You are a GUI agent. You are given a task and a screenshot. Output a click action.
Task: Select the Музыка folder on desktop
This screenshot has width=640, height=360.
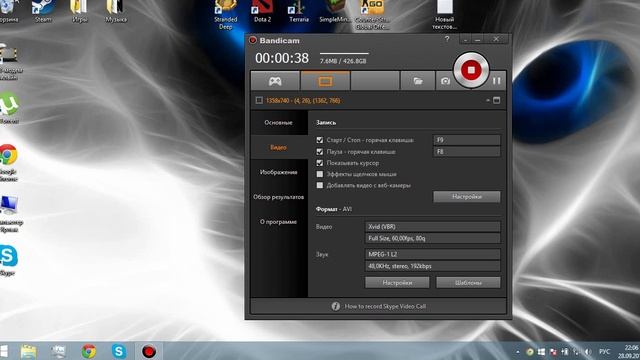(x=116, y=11)
